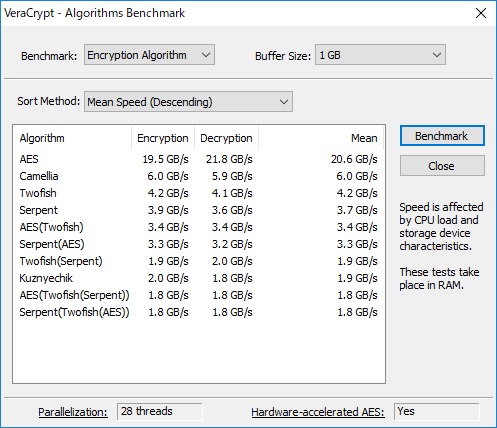The width and height of the screenshot is (497, 428).
Task: Select the Serpent algorithm row
Action: tap(198, 210)
